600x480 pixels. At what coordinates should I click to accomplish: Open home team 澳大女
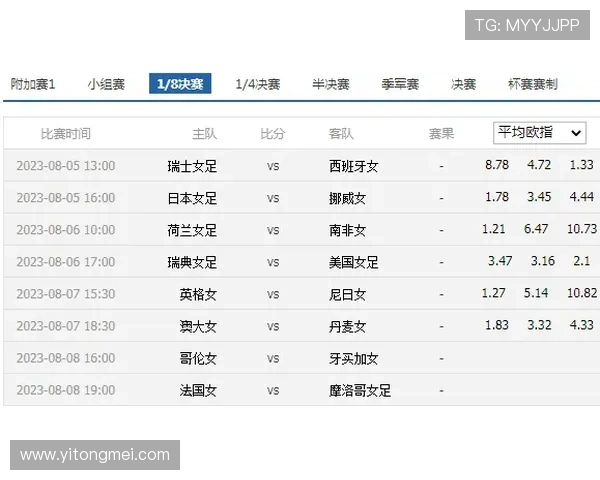tap(198, 327)
